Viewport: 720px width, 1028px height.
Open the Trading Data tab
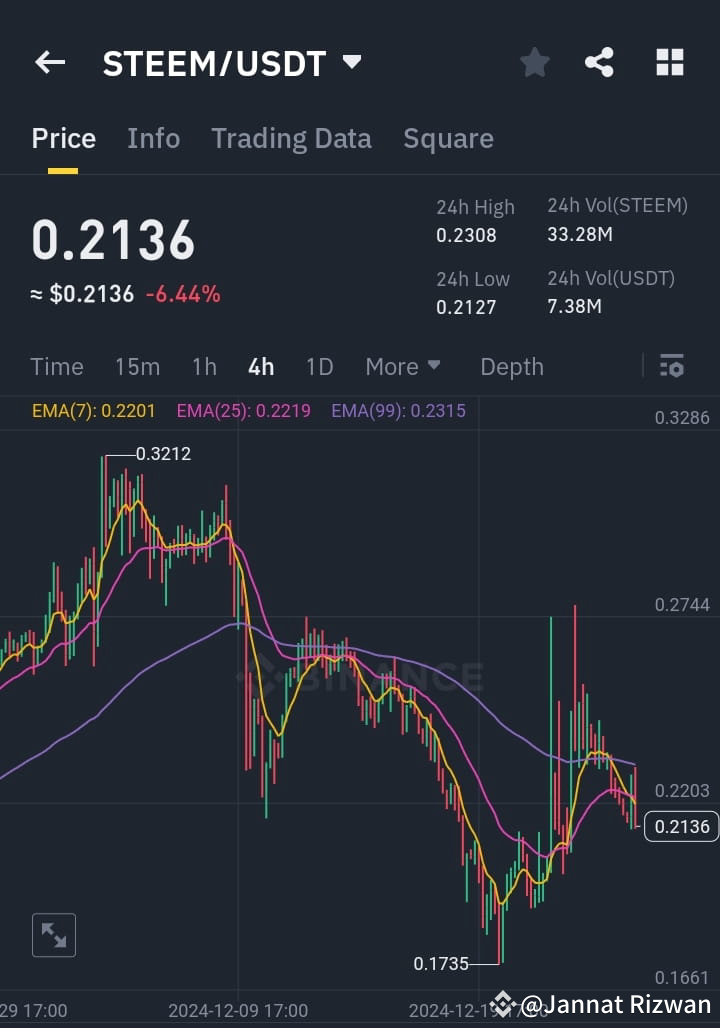[291, 139]
